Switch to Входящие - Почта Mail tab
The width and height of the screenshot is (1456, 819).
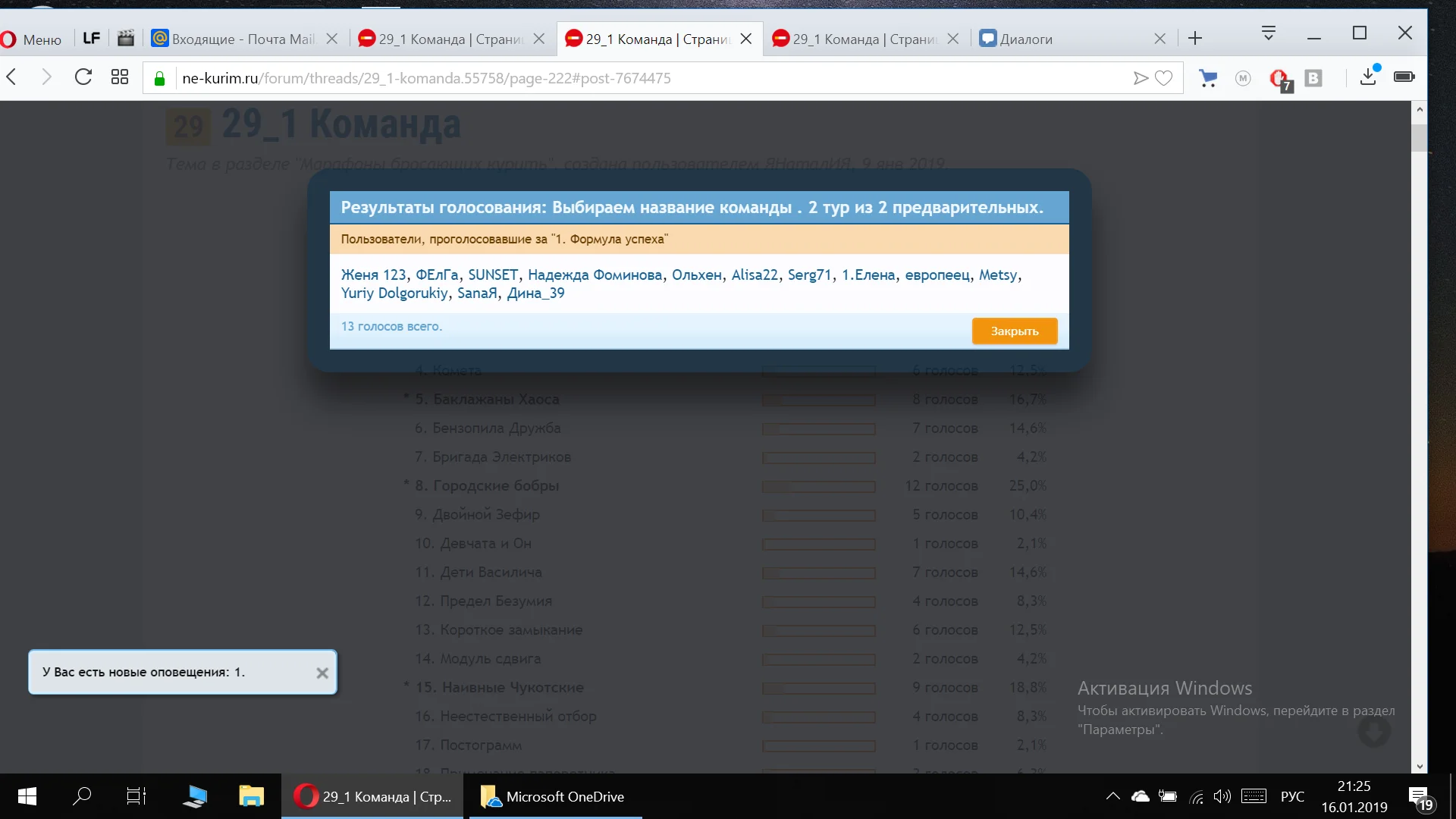click(241, 39)
